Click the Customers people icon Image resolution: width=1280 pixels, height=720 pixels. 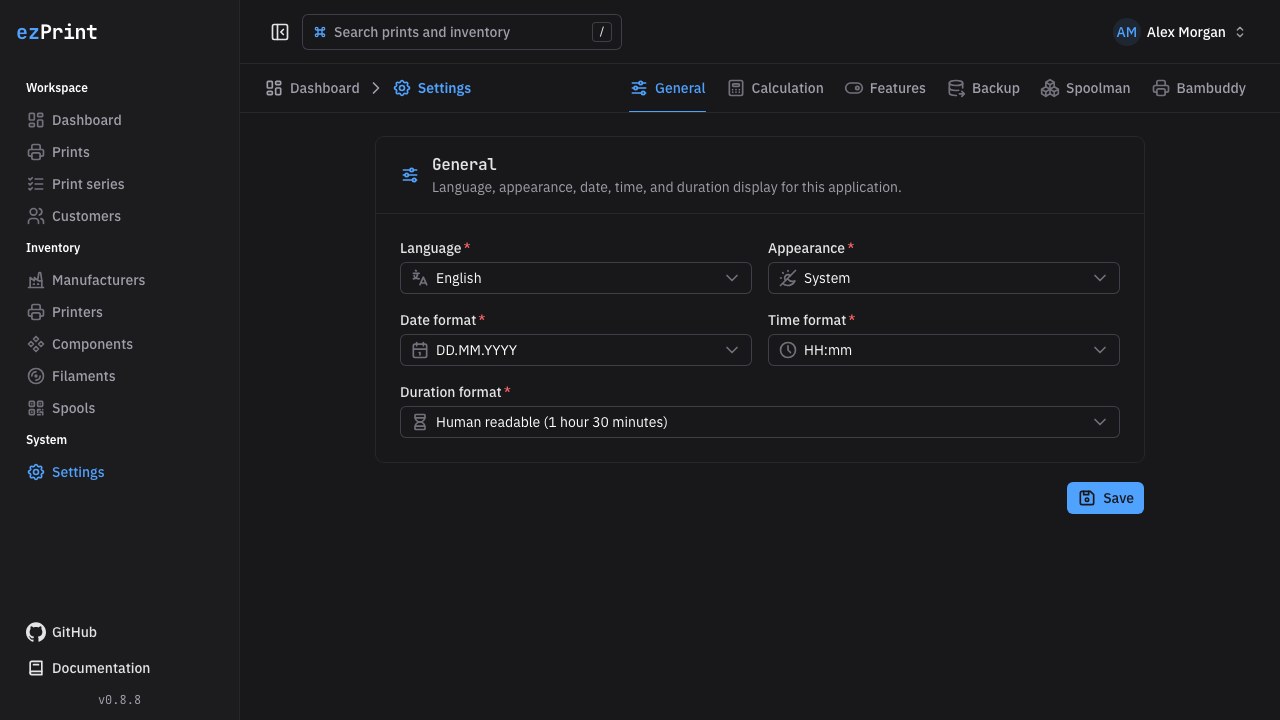pyautogui.click(x=36, y=216)
